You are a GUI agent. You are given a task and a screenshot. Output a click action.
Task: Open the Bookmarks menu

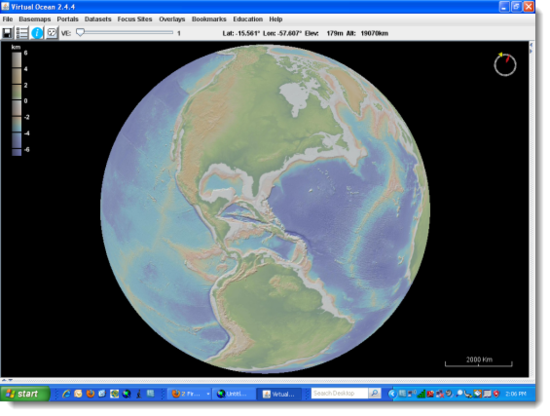click(209, 19)
